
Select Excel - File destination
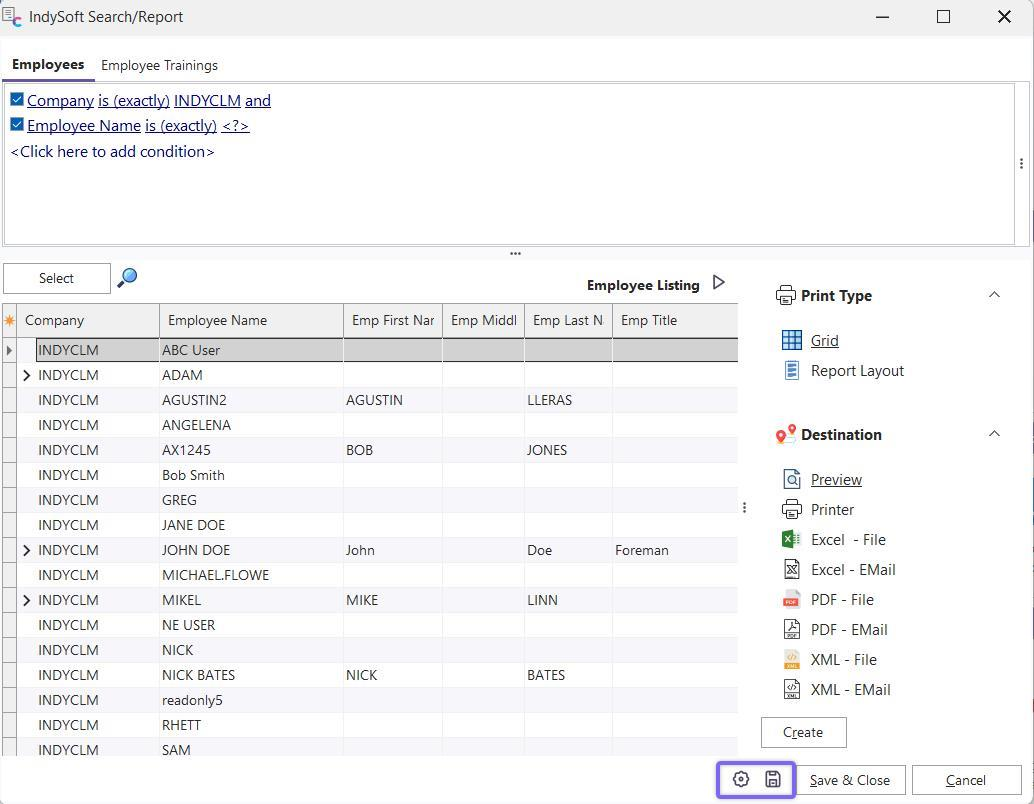tap(847, 540)
